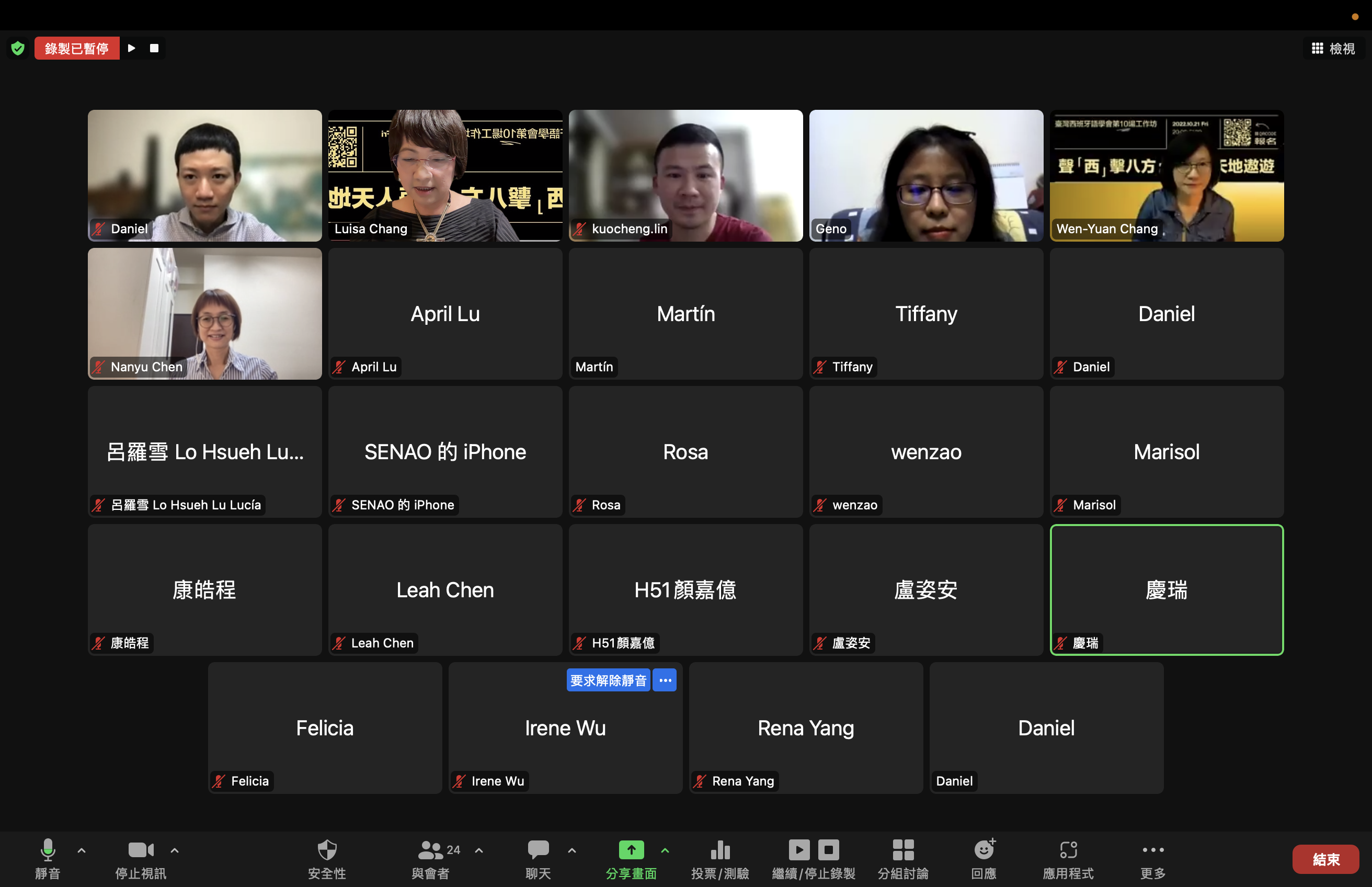Click muted mic icon beside April Lu
This screenshot has height=887, width=1372.
339,367
